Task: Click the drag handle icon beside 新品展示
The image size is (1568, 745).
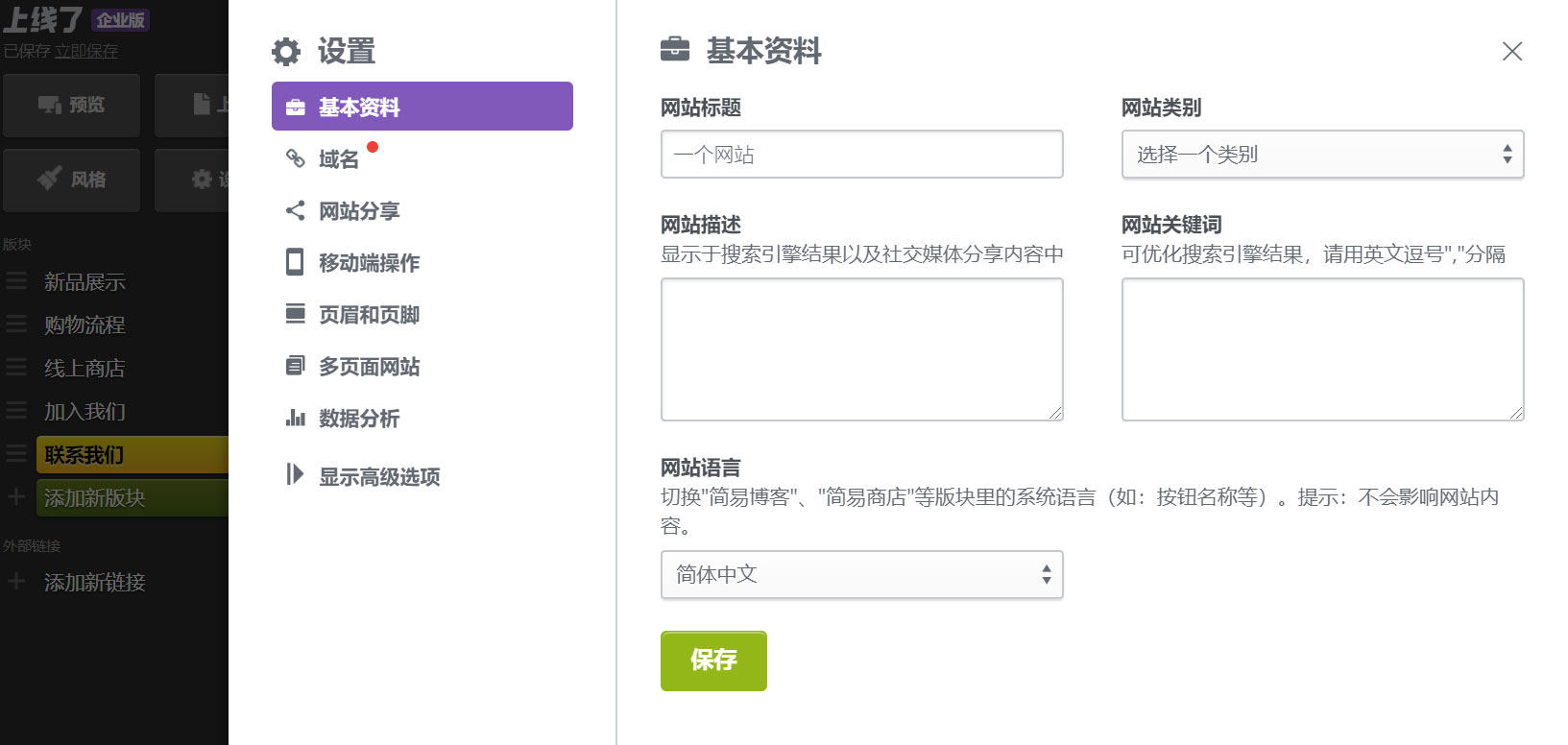Action: (16, 281)
